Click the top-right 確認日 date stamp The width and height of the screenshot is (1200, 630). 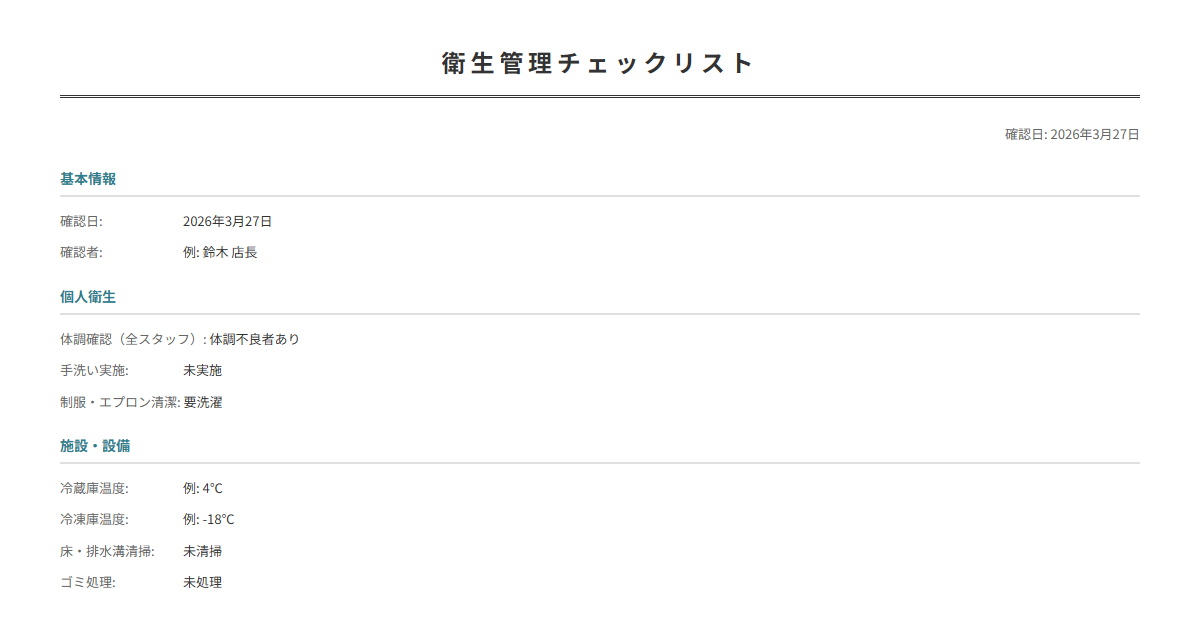click(x=1072, y=134)
